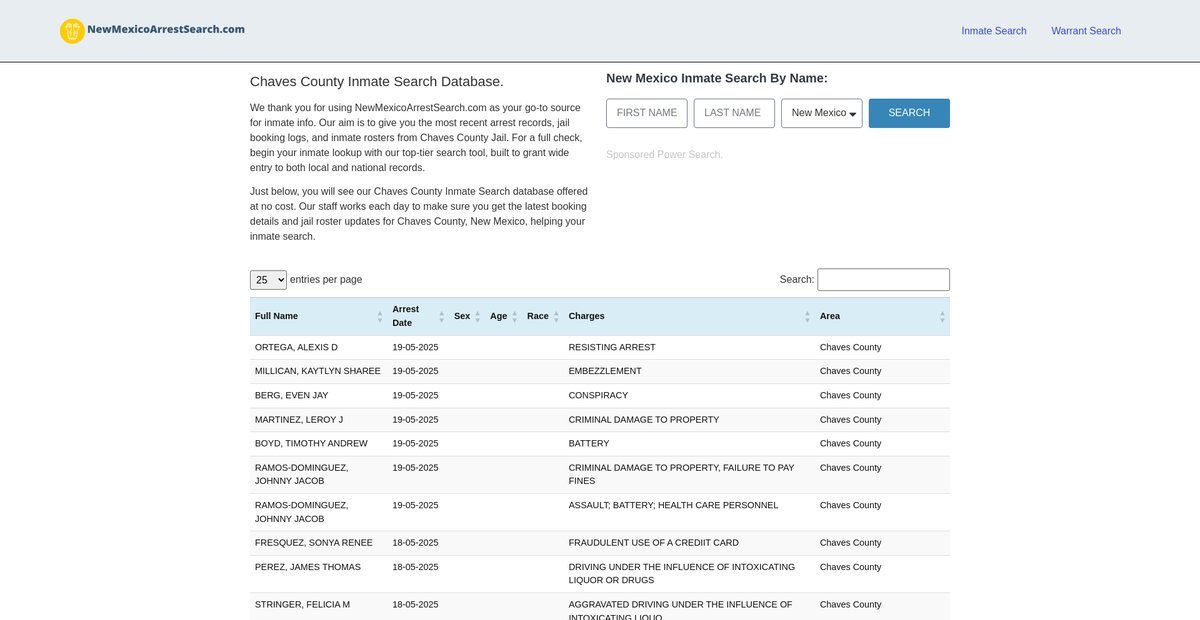Focus the FIRST NAME input field
The image size is (1200, 620).
tap(646, 113)
